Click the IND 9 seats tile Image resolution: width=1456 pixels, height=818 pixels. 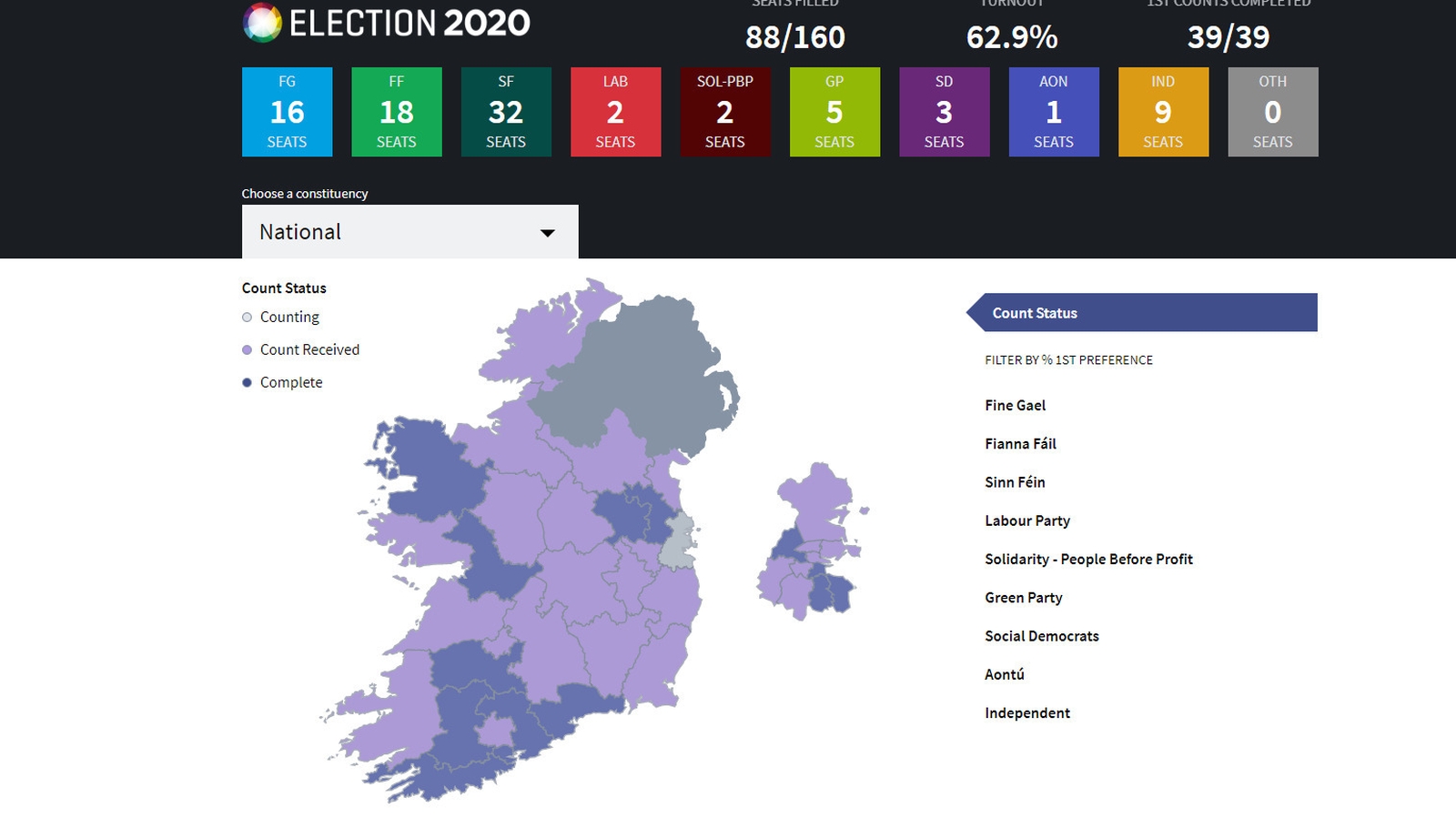pos(1163,111)
